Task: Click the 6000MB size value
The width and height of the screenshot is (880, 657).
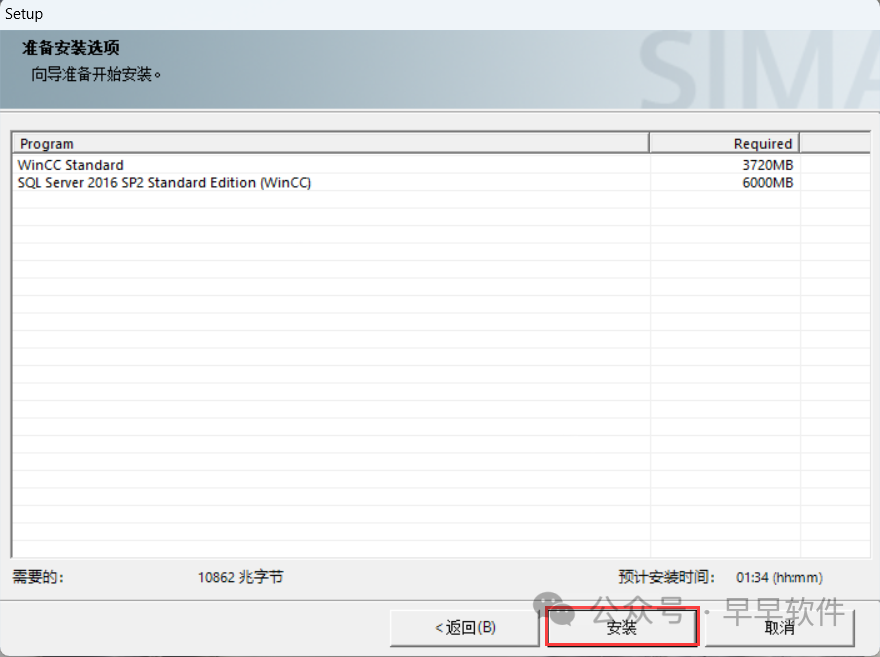Action: (768, 182)
